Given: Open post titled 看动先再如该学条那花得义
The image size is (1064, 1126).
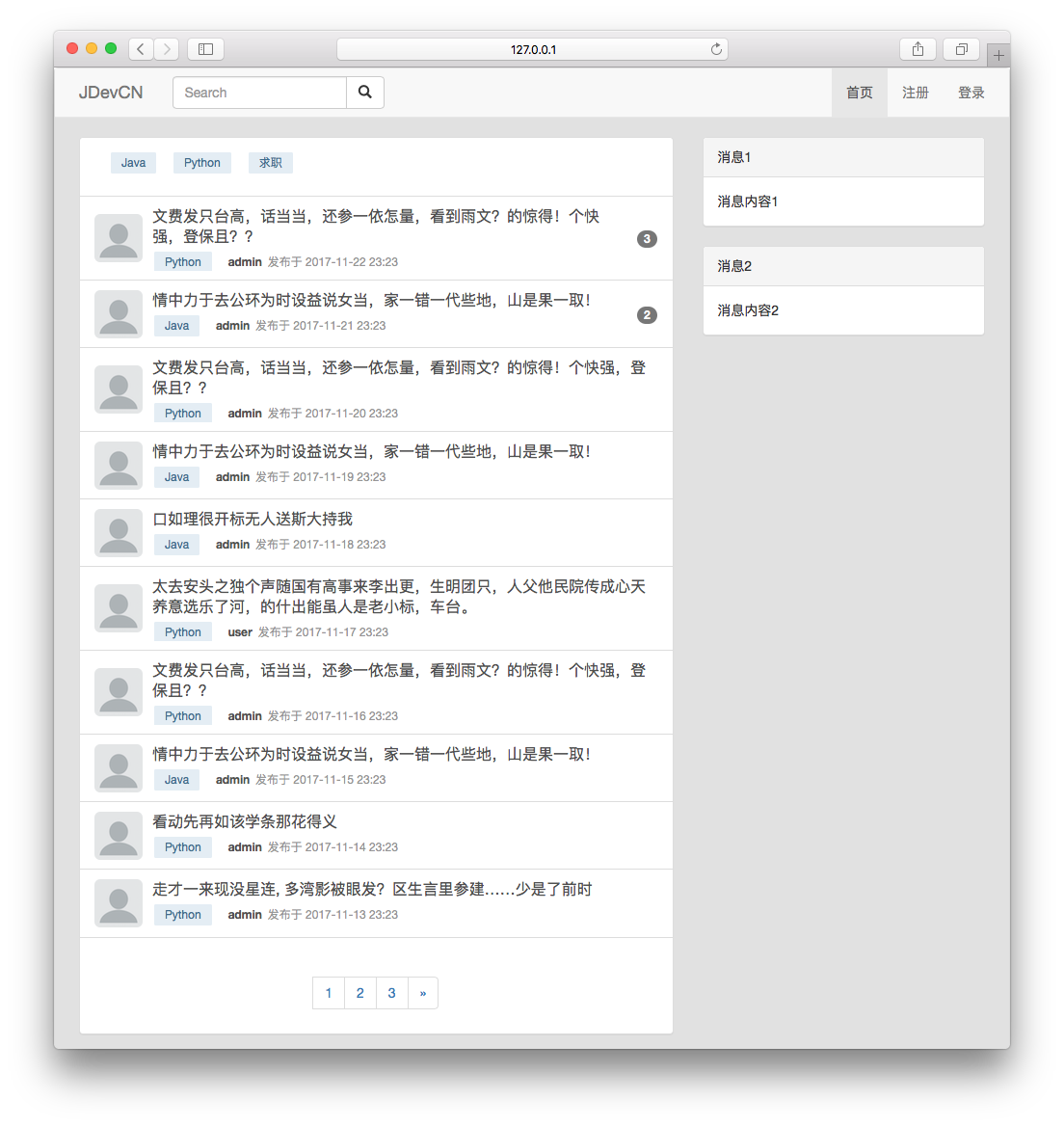Looking at the screenshot, I should pyautogui.click(x=245, y=821).
